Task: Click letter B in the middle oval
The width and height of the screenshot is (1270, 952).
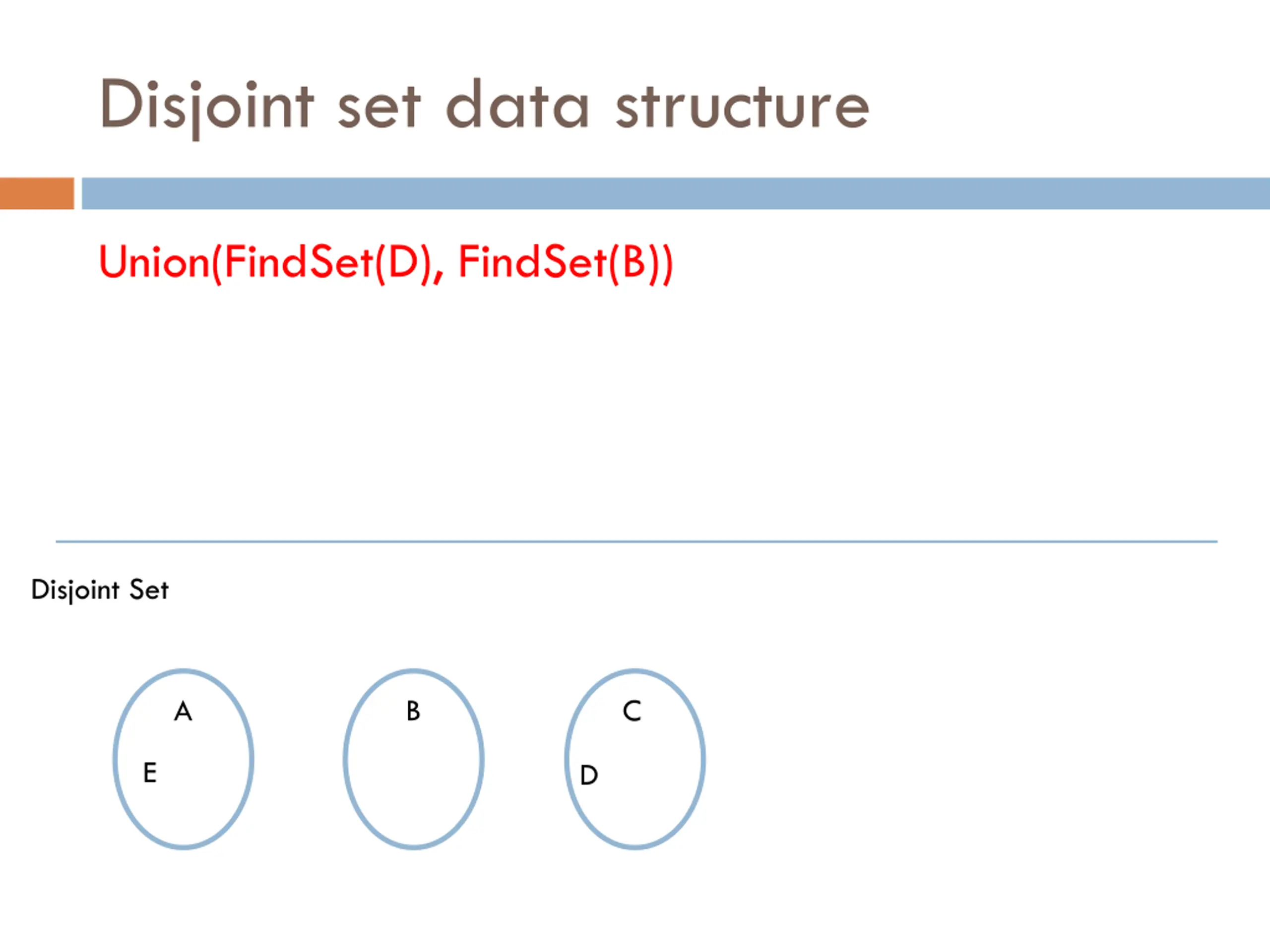Action: tap(413, 711)
